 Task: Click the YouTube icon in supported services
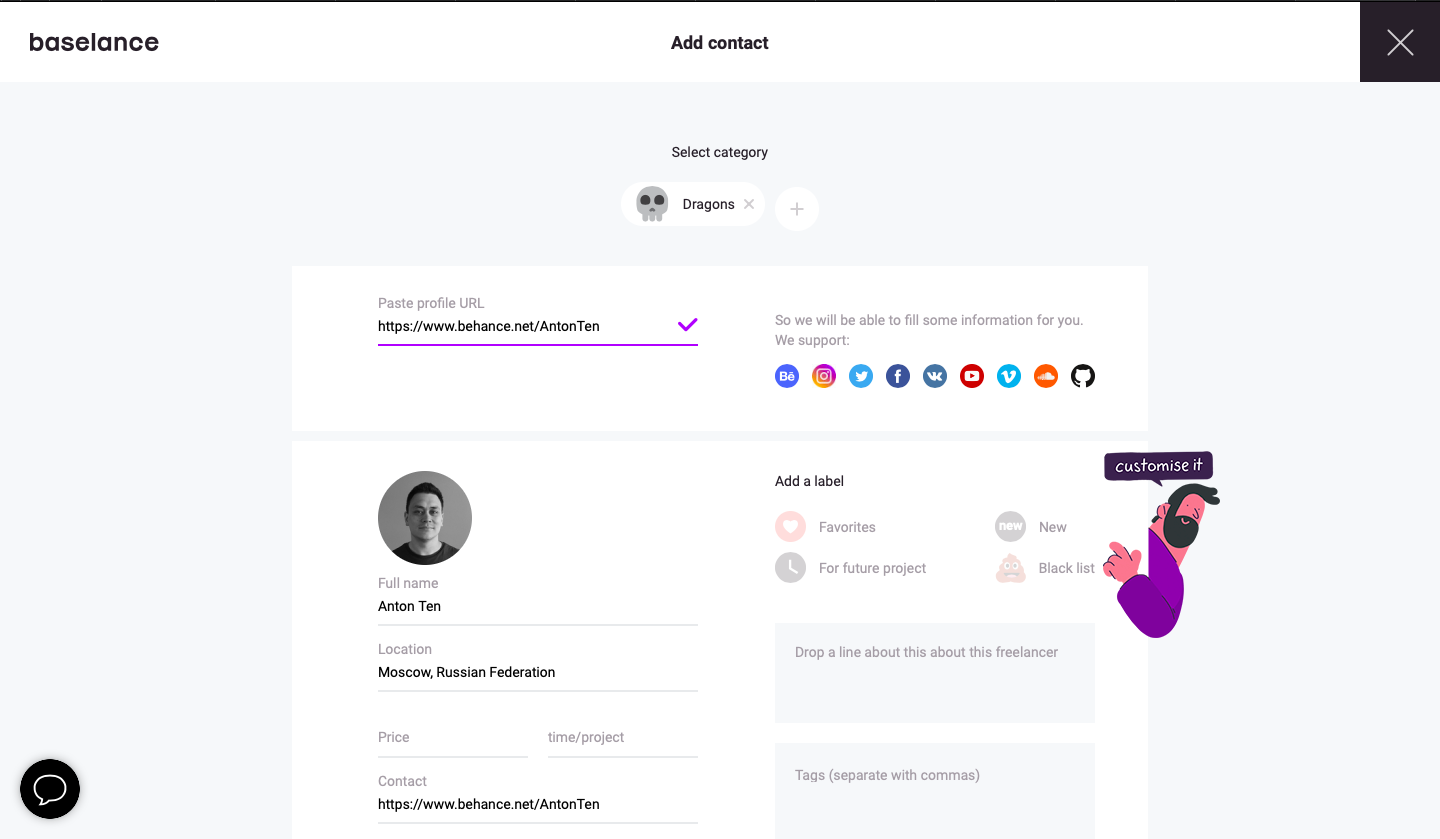[x=972, y=376]
